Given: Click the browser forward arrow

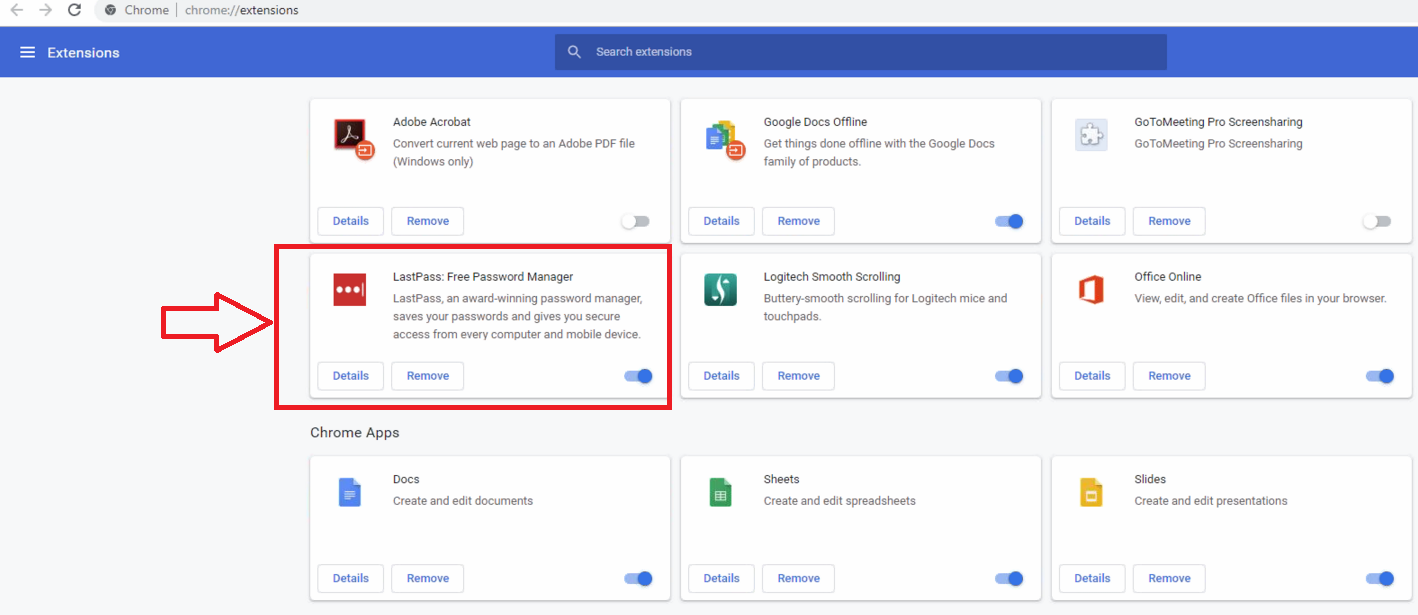Looking at the screenshot, I should point(45,10).
